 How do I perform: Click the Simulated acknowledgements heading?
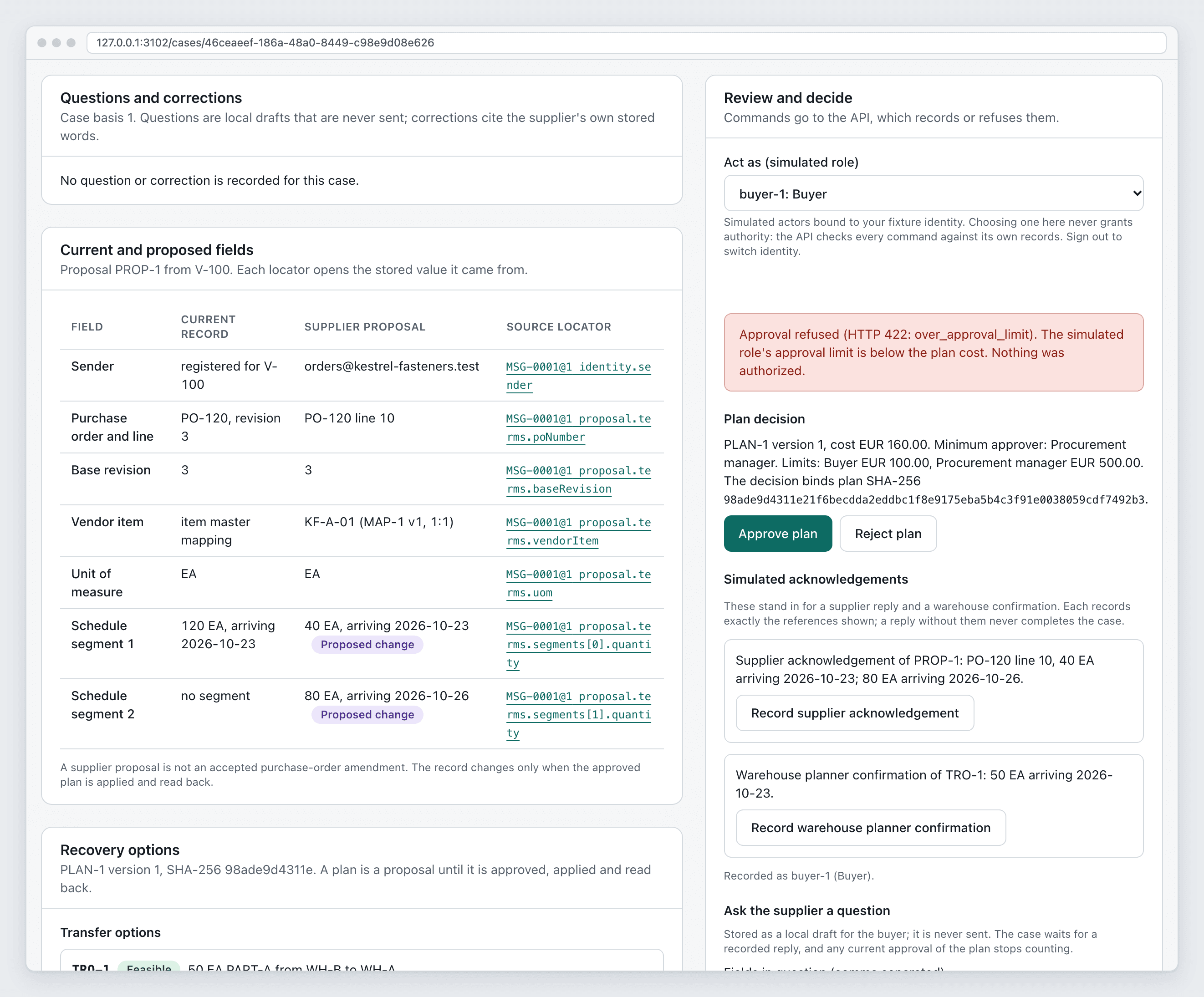[x=815, y=579]
